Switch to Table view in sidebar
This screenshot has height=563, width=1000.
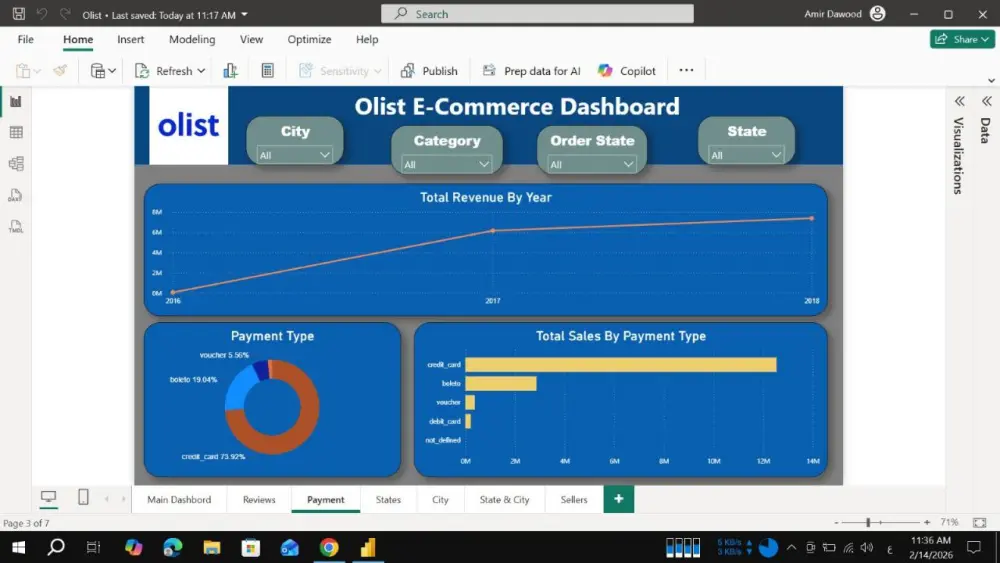coord(16,133)
